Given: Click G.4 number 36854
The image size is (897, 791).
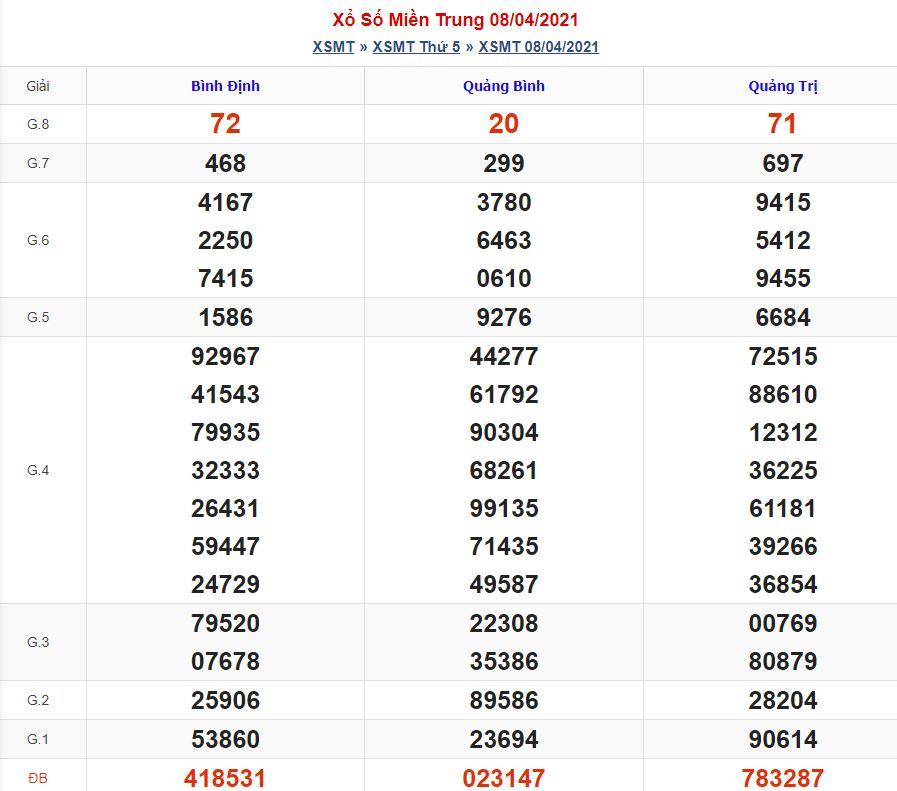Looking at the screenshot, I should [783, 585].
